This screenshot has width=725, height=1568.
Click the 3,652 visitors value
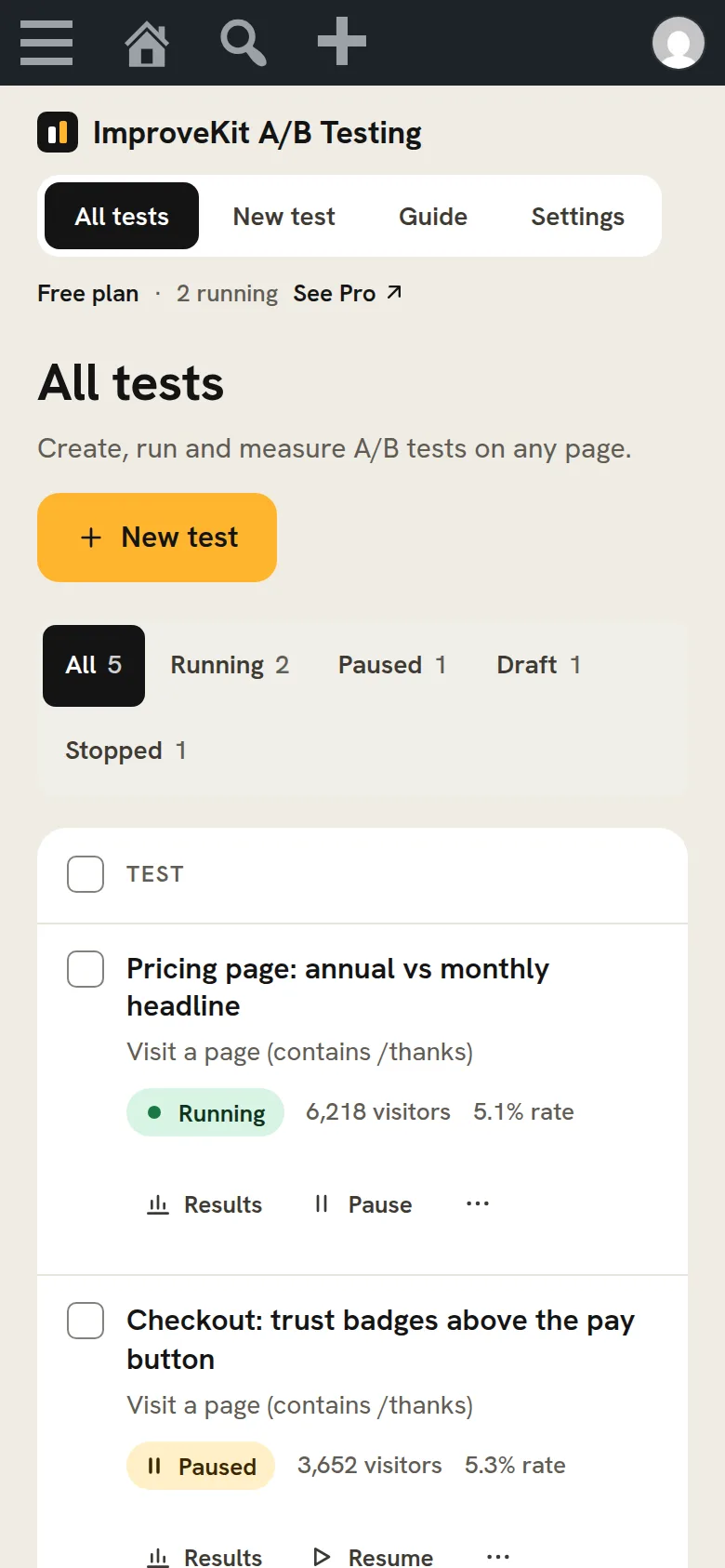[370, 1466]
